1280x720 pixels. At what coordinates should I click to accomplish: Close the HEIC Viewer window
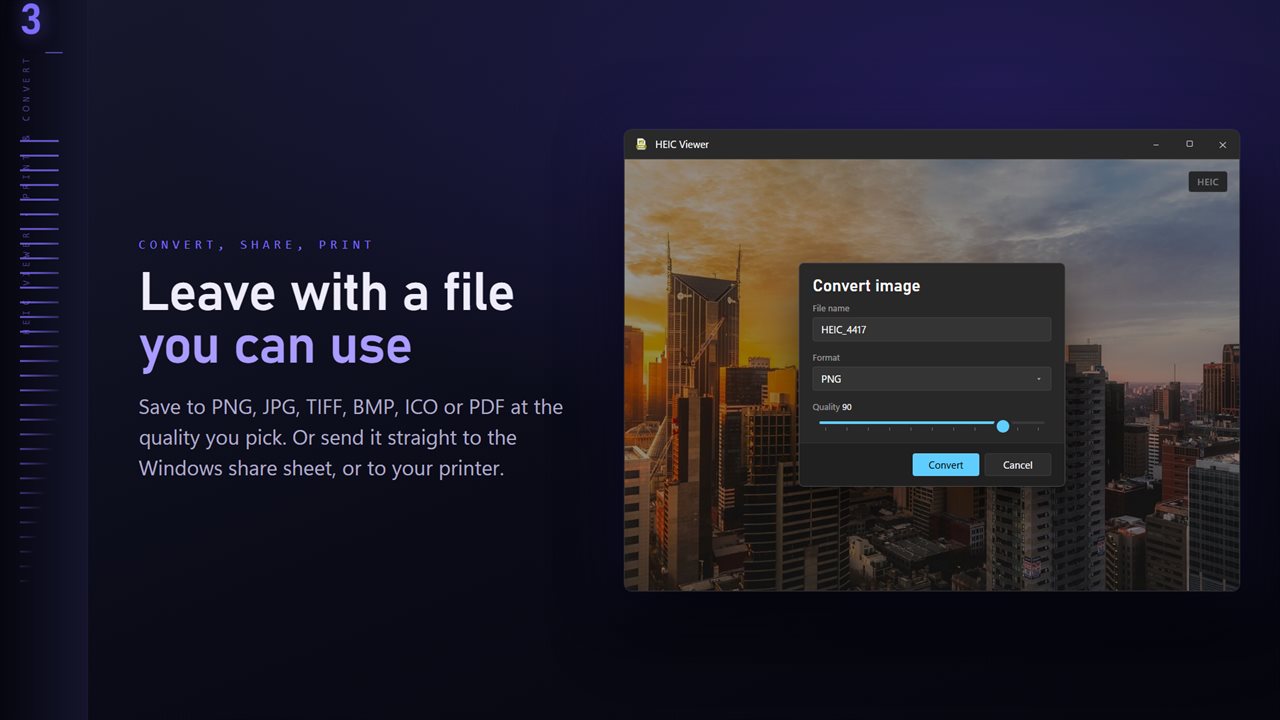[x=1222, y=144]
